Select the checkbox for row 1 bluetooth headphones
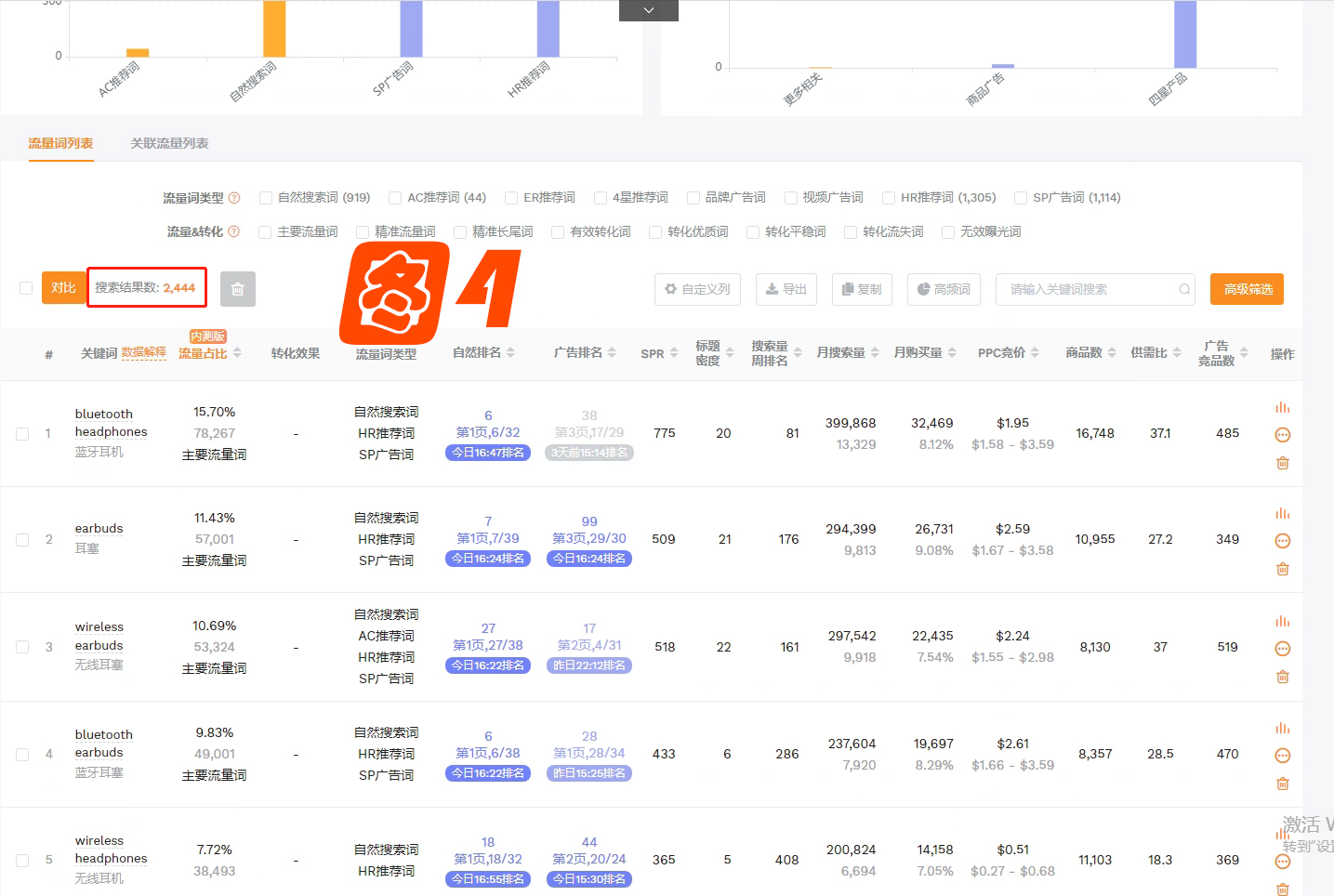The width and height of the screenshot is (1334, 896). [x=22, y=433]
